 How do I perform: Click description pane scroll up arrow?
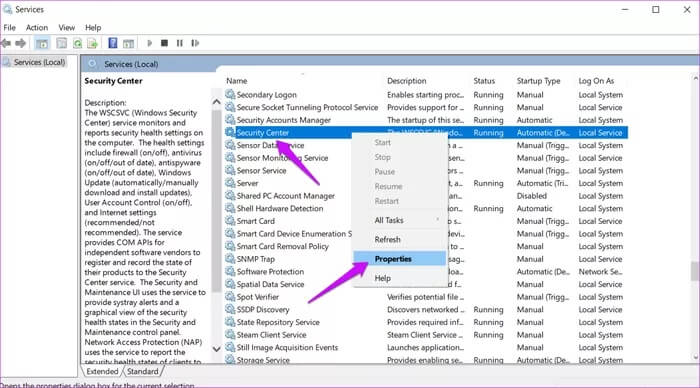click(217, 102)
